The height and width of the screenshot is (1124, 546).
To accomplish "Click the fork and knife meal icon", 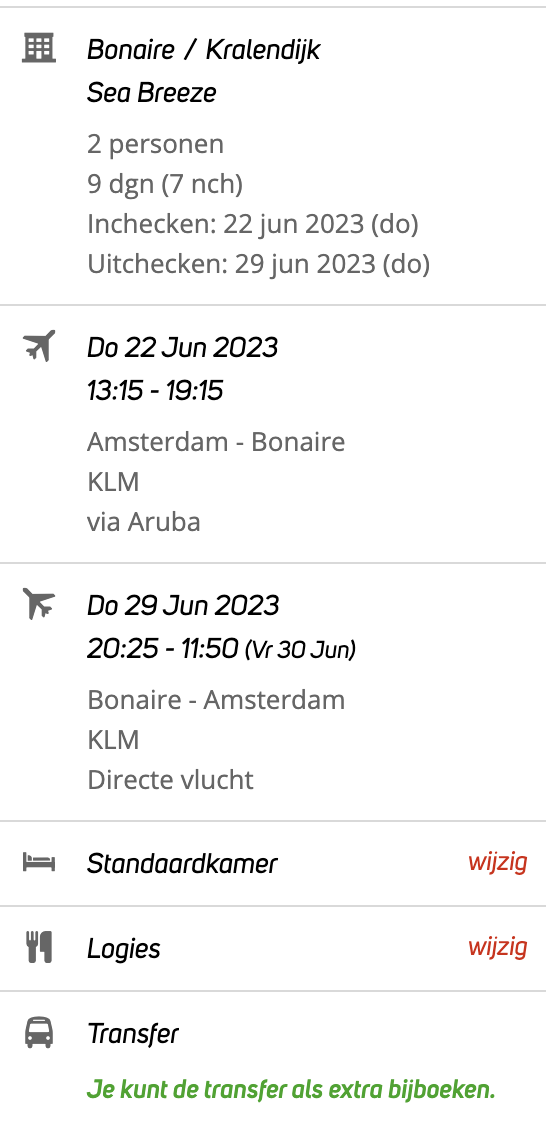I will [x=39, y=947].
